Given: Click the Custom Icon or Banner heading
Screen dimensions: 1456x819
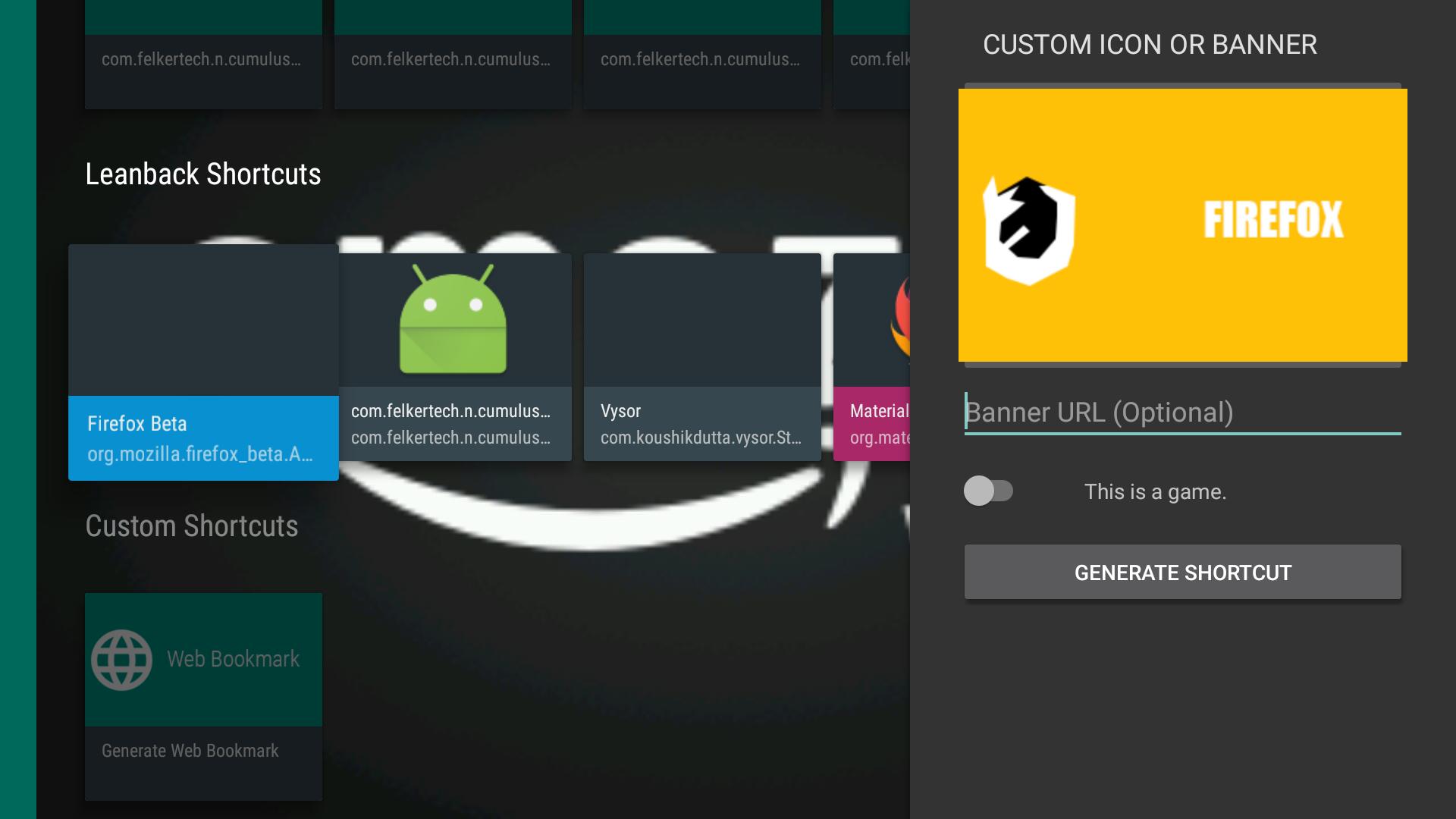Looking at the screenshot, I should [x=1149, y=45].
